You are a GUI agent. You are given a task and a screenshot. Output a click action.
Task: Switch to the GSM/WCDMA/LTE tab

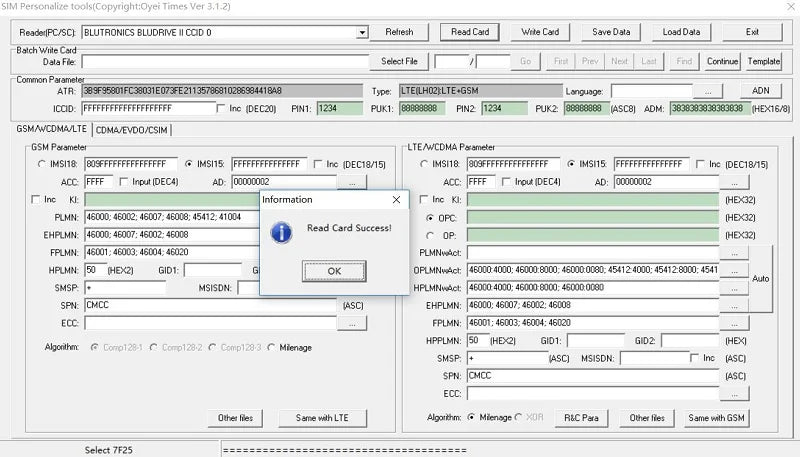pyautogui.click(x=52, y=129)
